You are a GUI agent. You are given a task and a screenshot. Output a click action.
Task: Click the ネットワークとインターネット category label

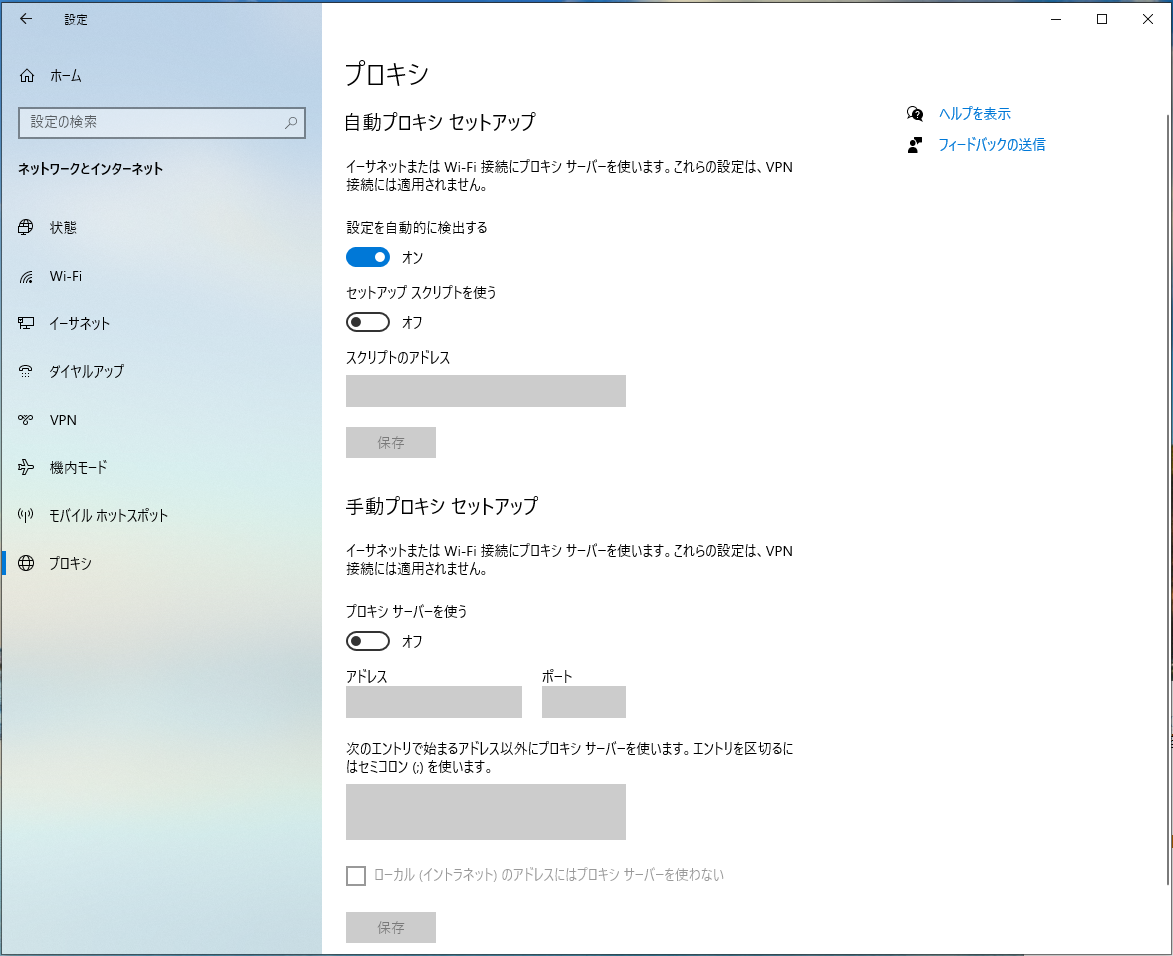click(x=91, y=169)
